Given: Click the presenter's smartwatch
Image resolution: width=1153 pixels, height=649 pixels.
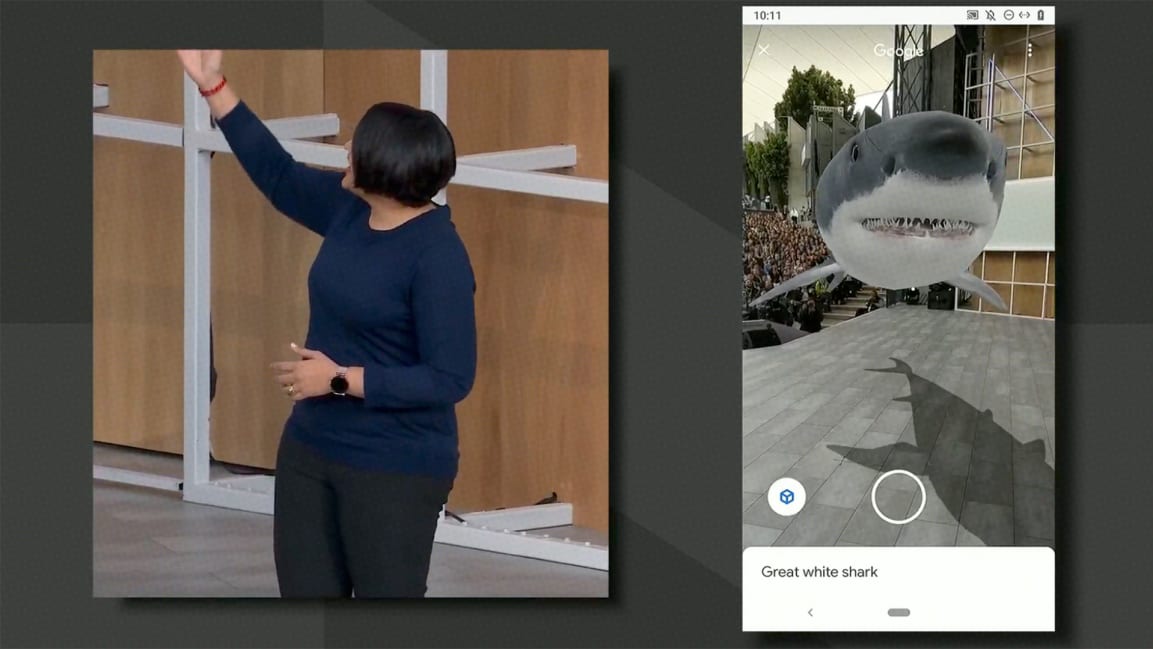Looking at the screenshot, I should click(x=340, y=381).
